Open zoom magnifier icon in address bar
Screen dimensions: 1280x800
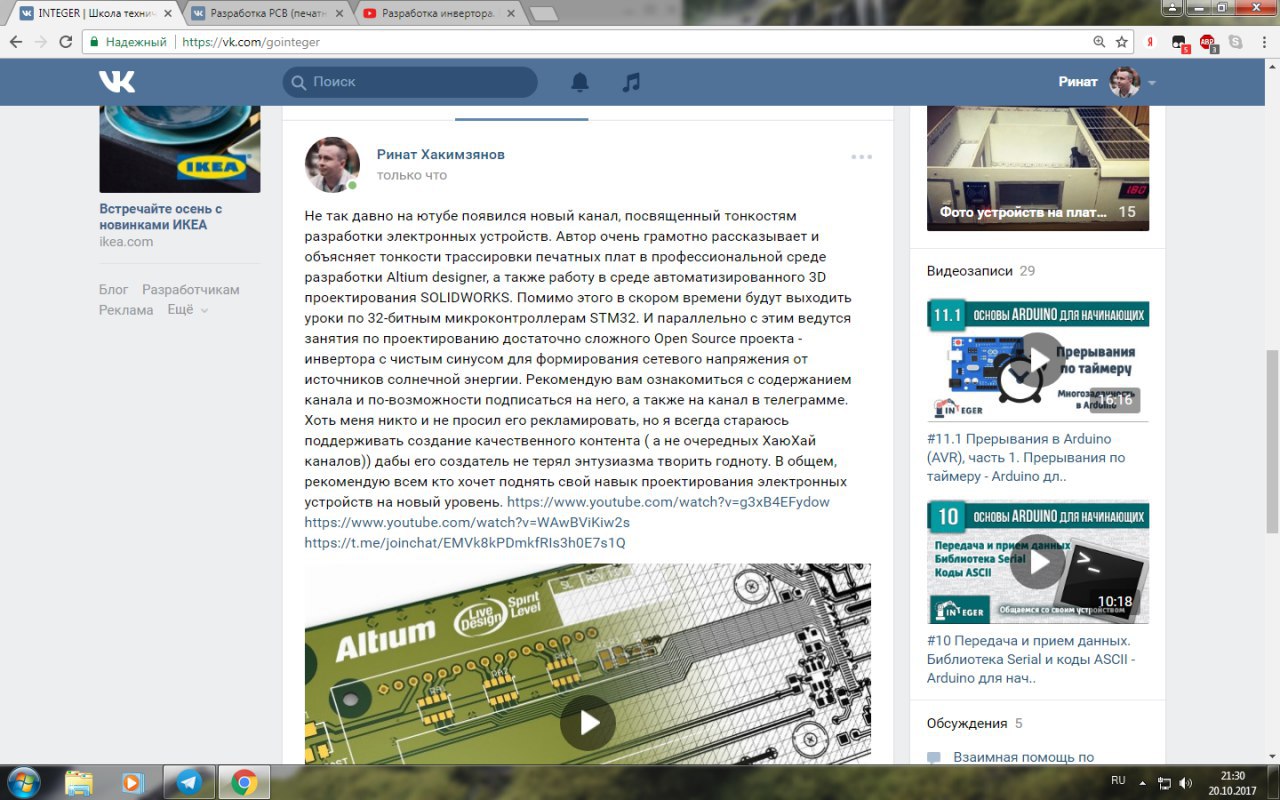[1100, 42]
